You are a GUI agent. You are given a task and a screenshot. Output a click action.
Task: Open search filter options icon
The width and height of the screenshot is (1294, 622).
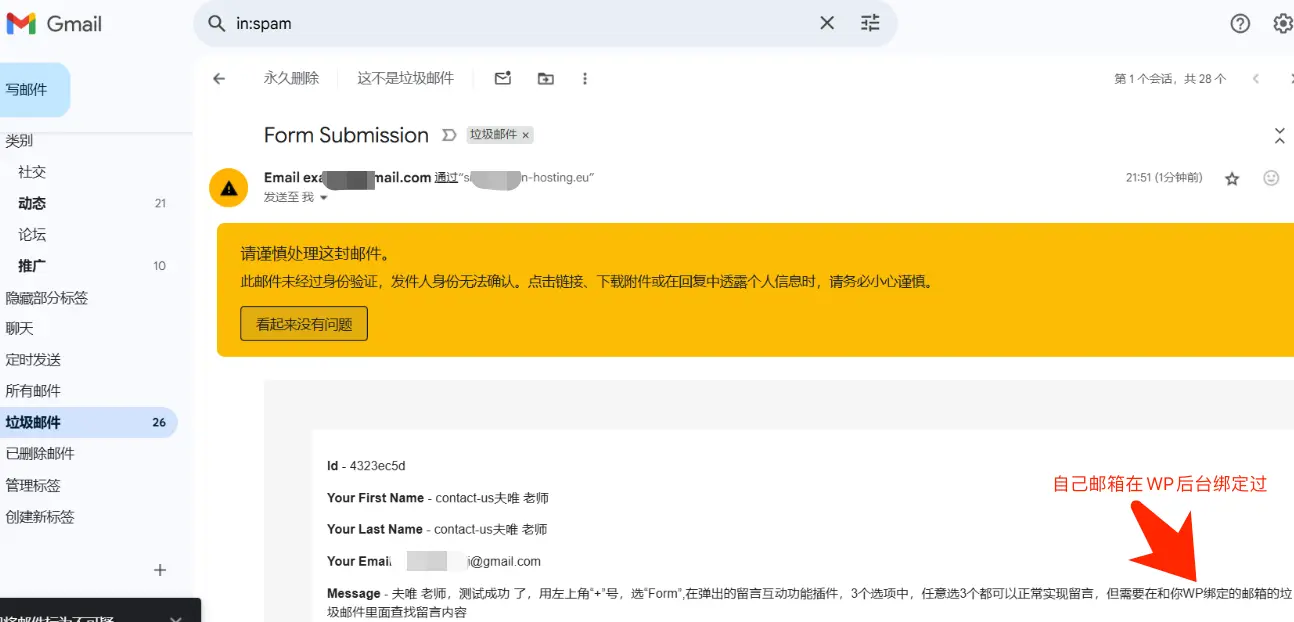point(870,23)
